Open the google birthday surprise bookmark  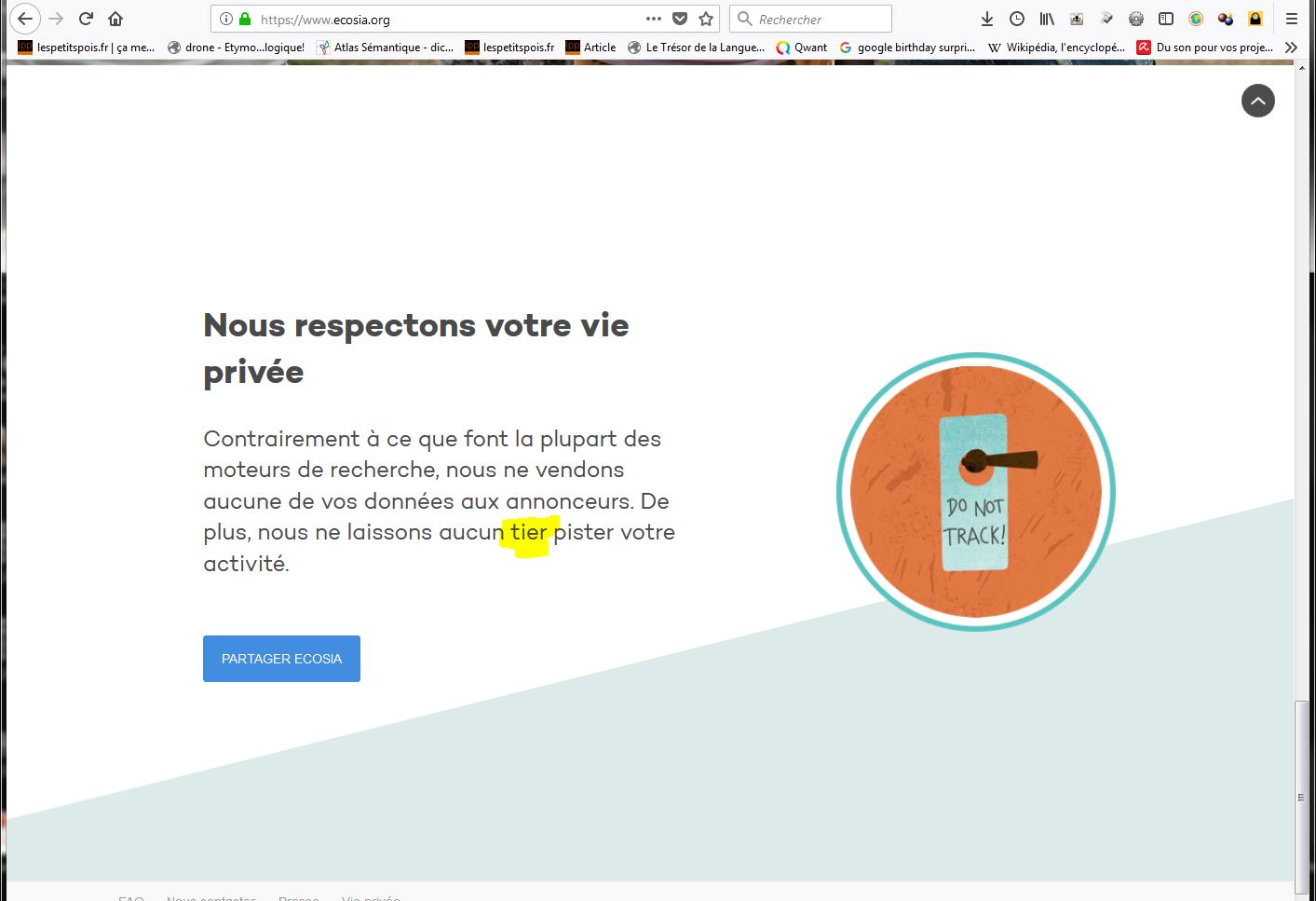tap(907, 48)
